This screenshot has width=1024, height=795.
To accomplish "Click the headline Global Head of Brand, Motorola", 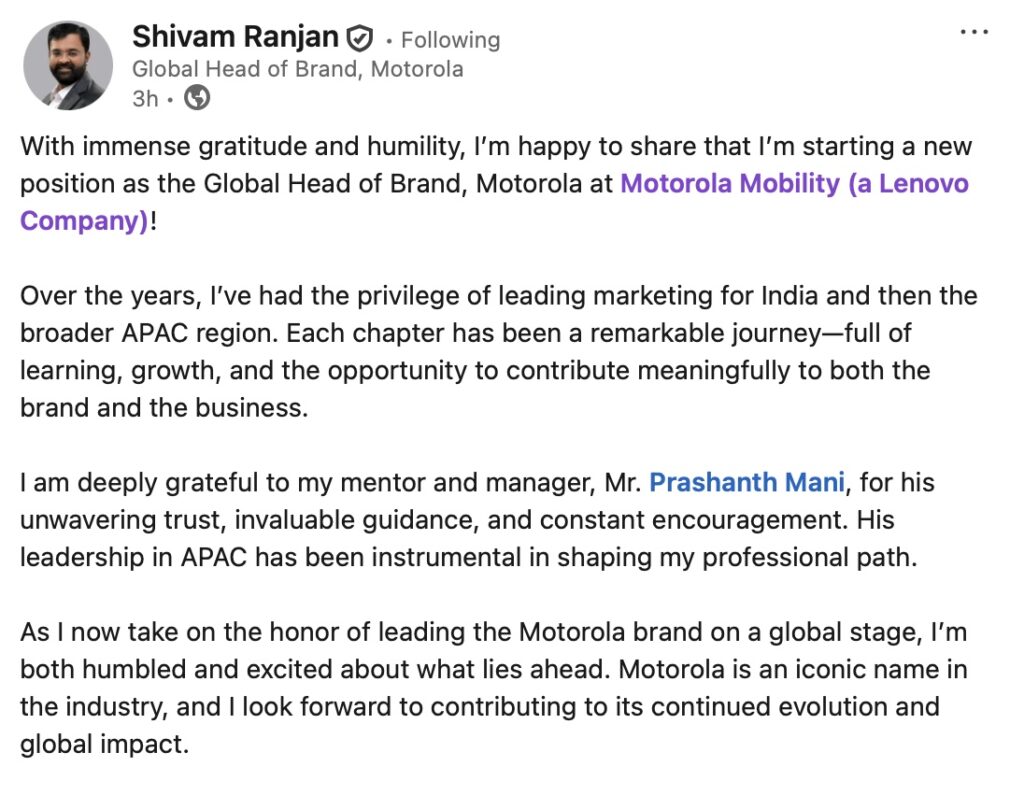I will coord(298,69).
